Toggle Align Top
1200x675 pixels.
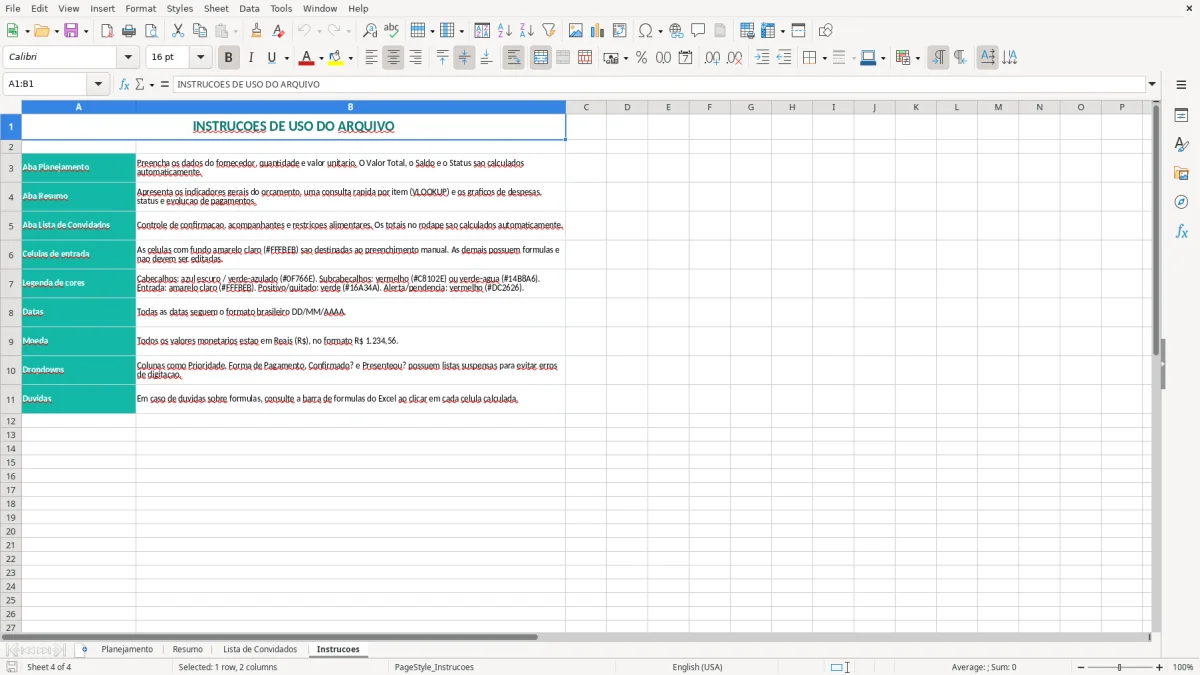442,58
